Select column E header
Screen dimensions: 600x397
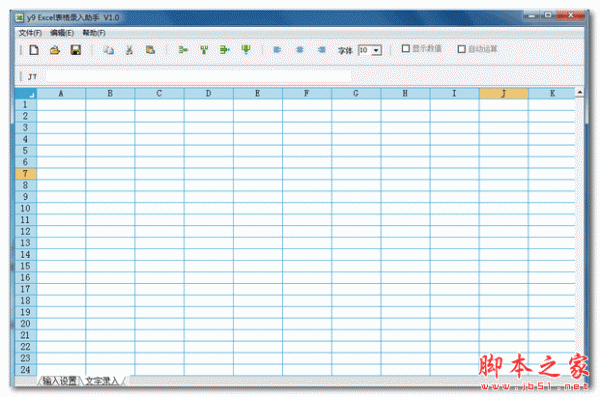258,93
